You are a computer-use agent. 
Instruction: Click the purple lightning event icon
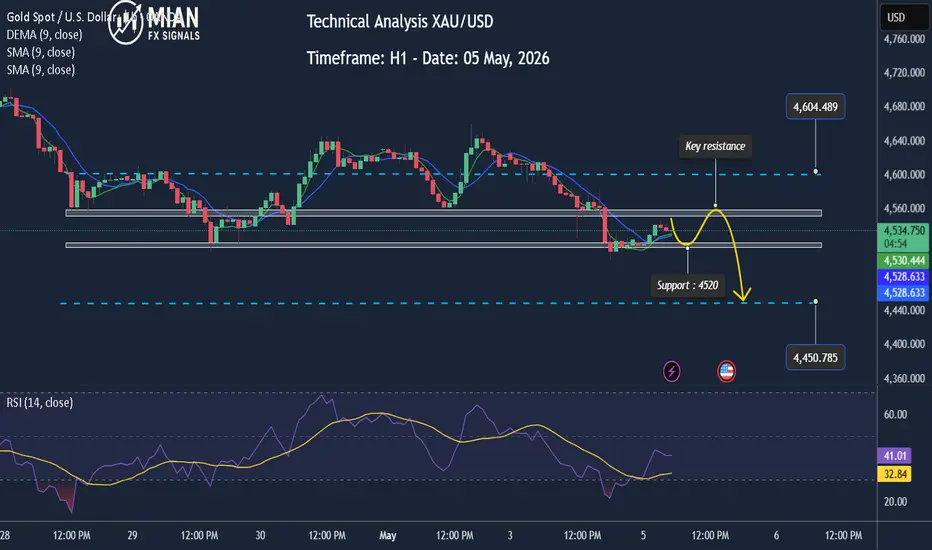672,372
